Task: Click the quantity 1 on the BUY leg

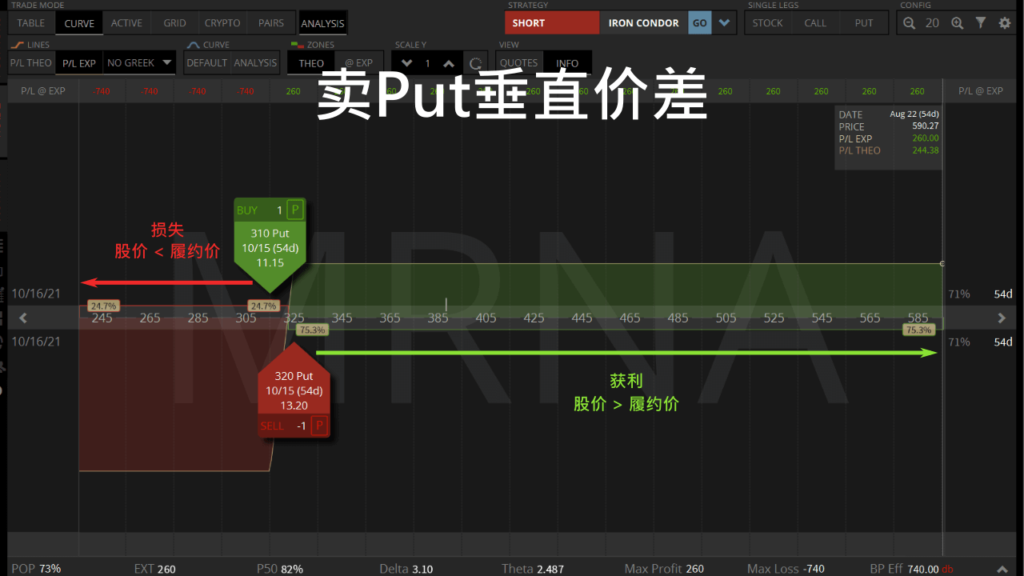Action: pyautogui.click(x=279, y=210)
